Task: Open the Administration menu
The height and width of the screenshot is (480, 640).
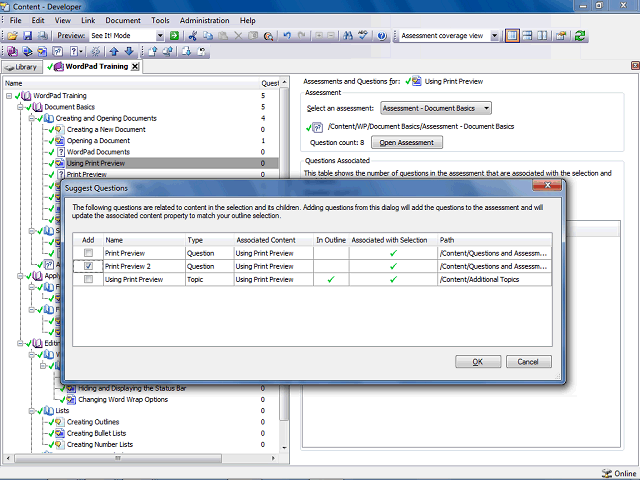Action: click(204, 20)
